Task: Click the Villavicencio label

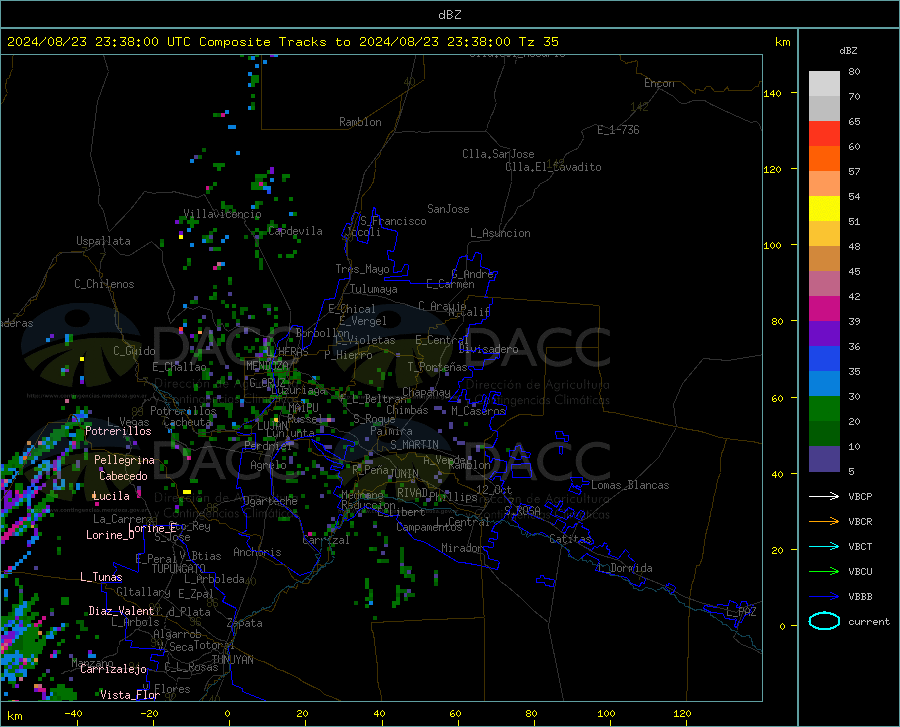Action: coord(223,214)
